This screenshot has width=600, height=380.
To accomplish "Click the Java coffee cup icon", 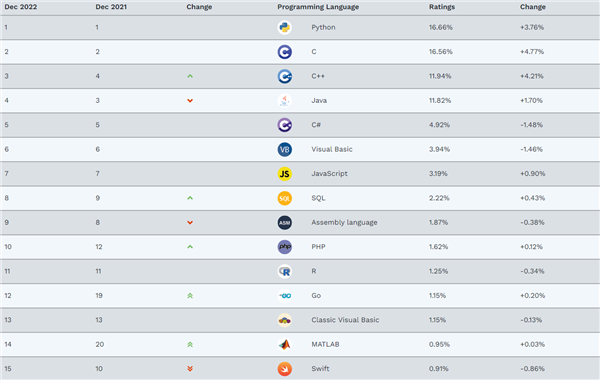I will [x=284, y=101].
